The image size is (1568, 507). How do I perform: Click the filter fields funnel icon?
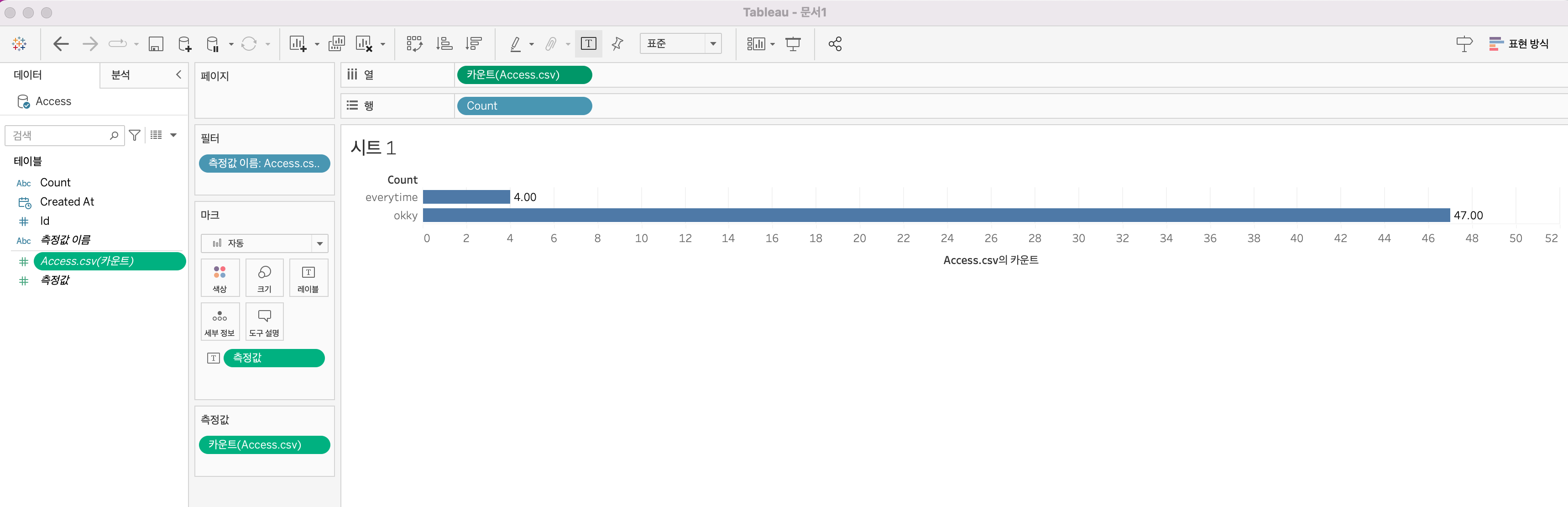(135, 135)
